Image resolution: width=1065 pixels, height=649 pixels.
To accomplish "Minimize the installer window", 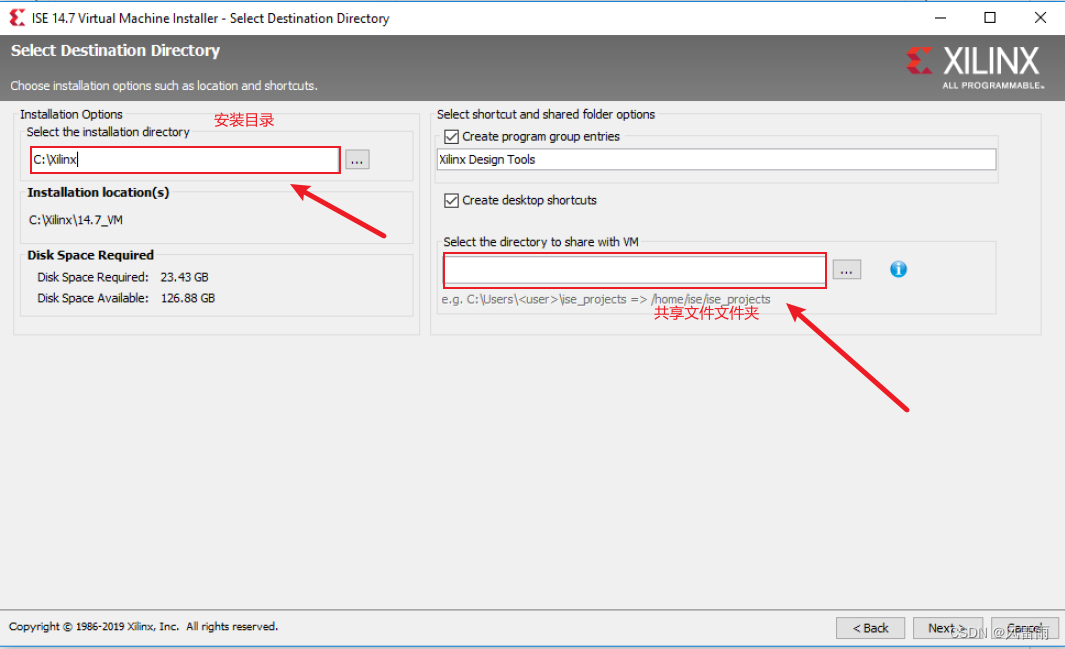I will (940, 18).
